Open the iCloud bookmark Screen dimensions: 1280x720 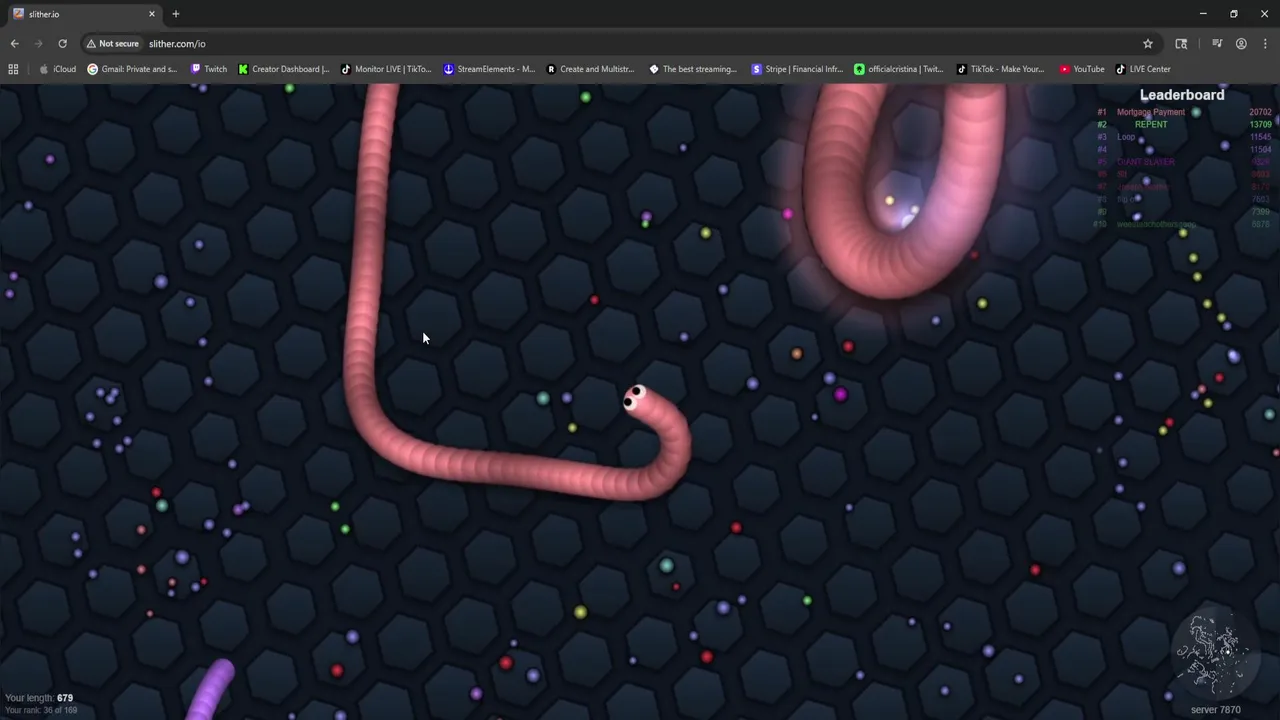pyautogui.click(x=58, y=69)
